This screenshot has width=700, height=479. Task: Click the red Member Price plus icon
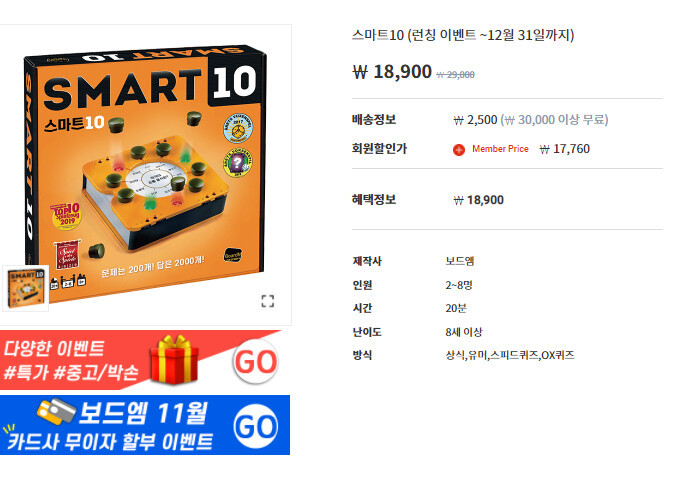[458, 150]
